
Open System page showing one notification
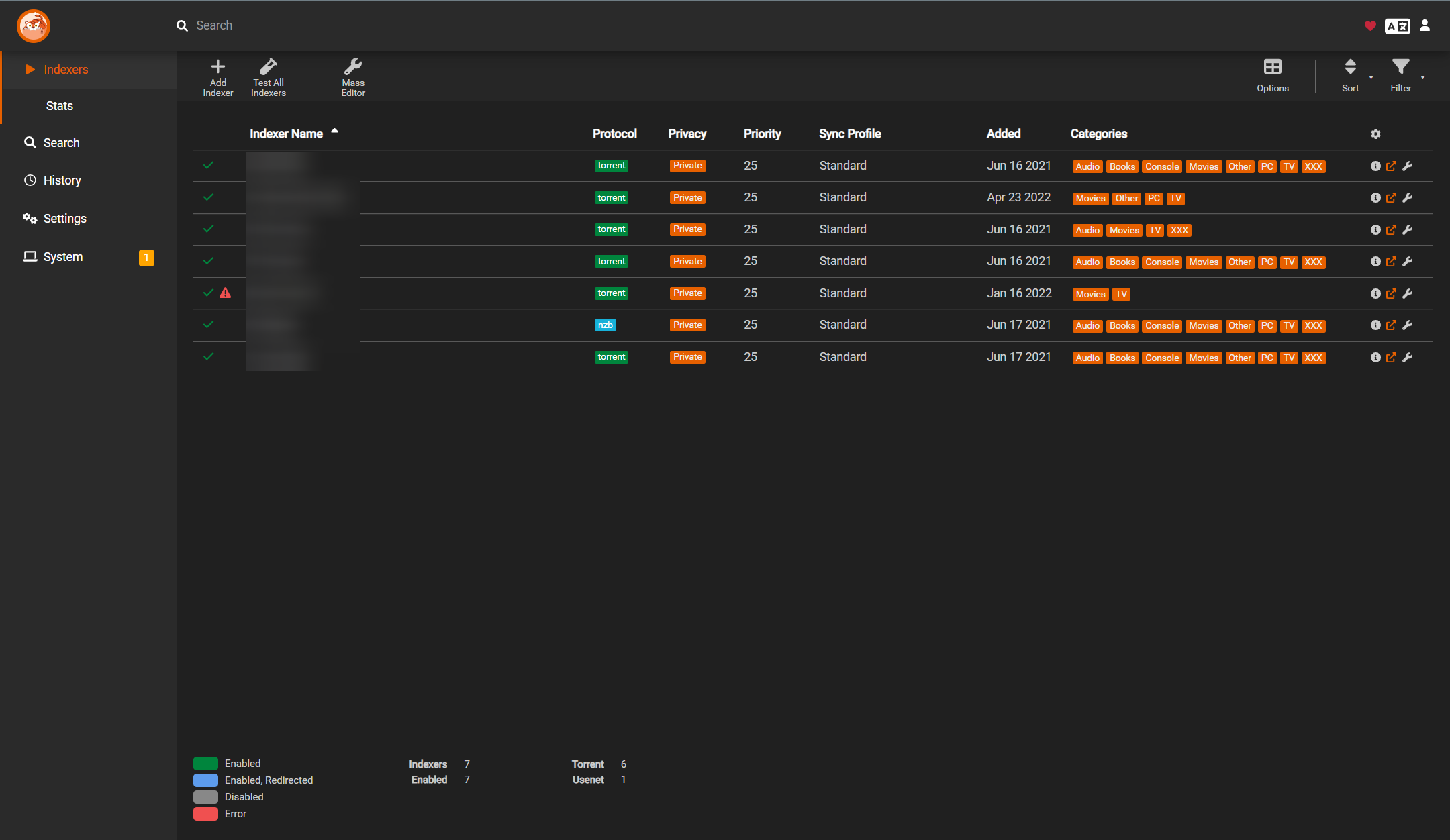(62, 256)
